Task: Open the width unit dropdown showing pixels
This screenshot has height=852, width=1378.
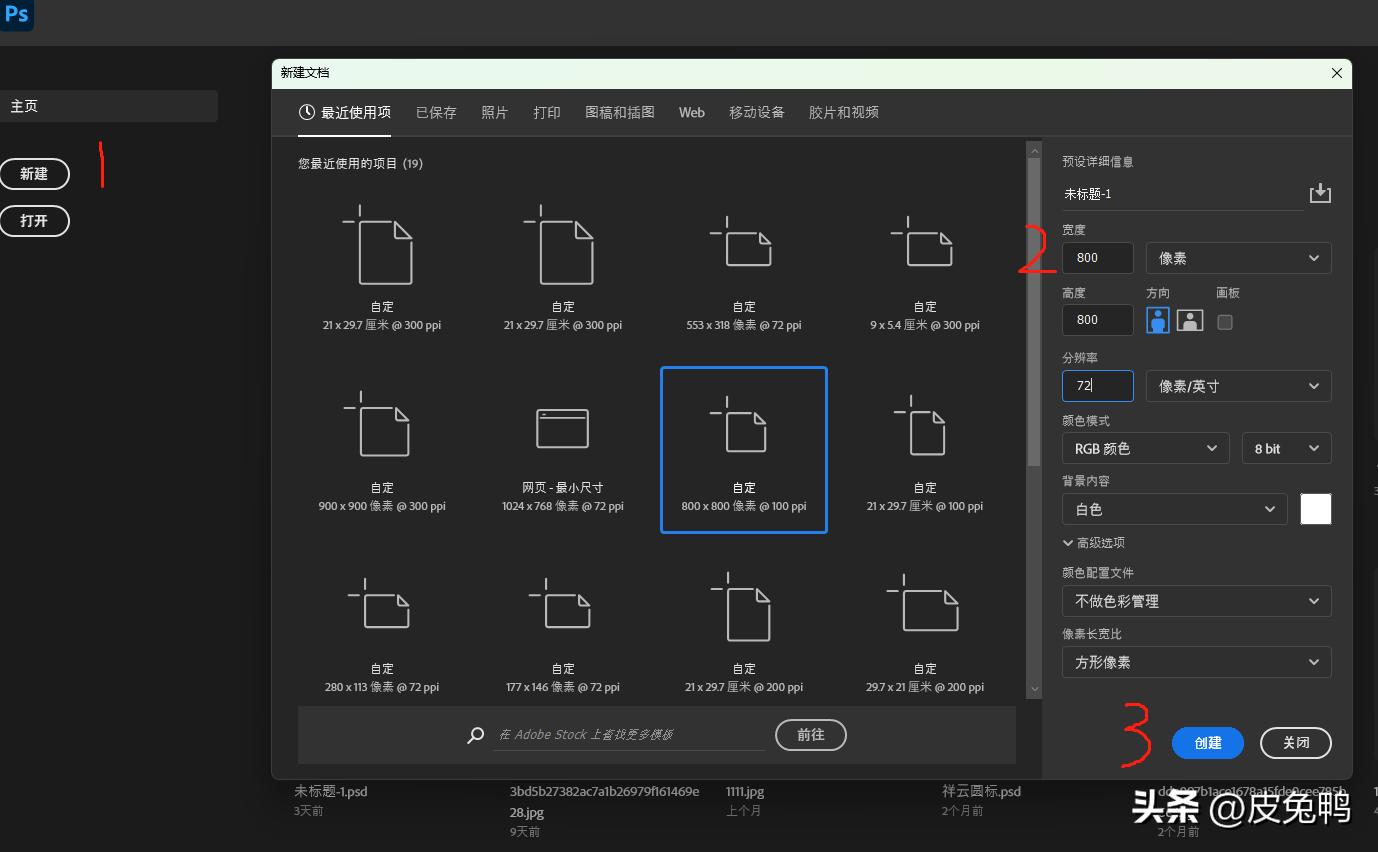Action: (x=1238, y=258)
